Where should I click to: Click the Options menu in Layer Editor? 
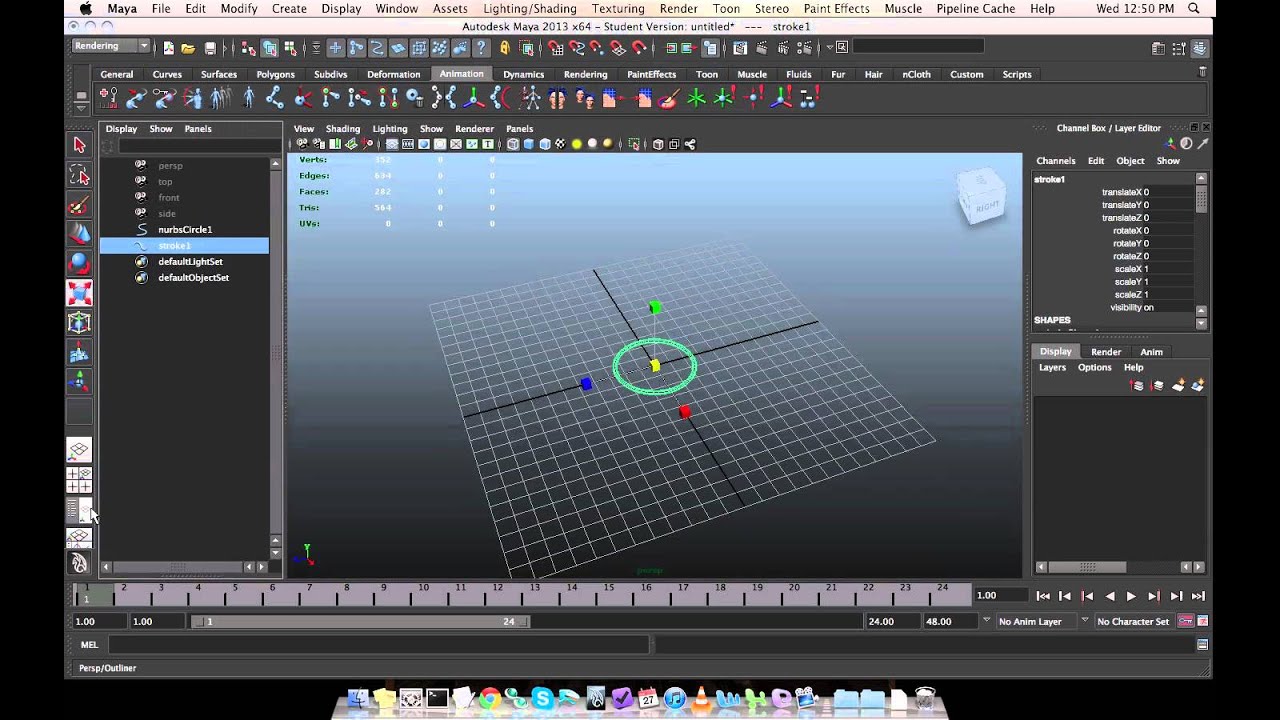1094,367
